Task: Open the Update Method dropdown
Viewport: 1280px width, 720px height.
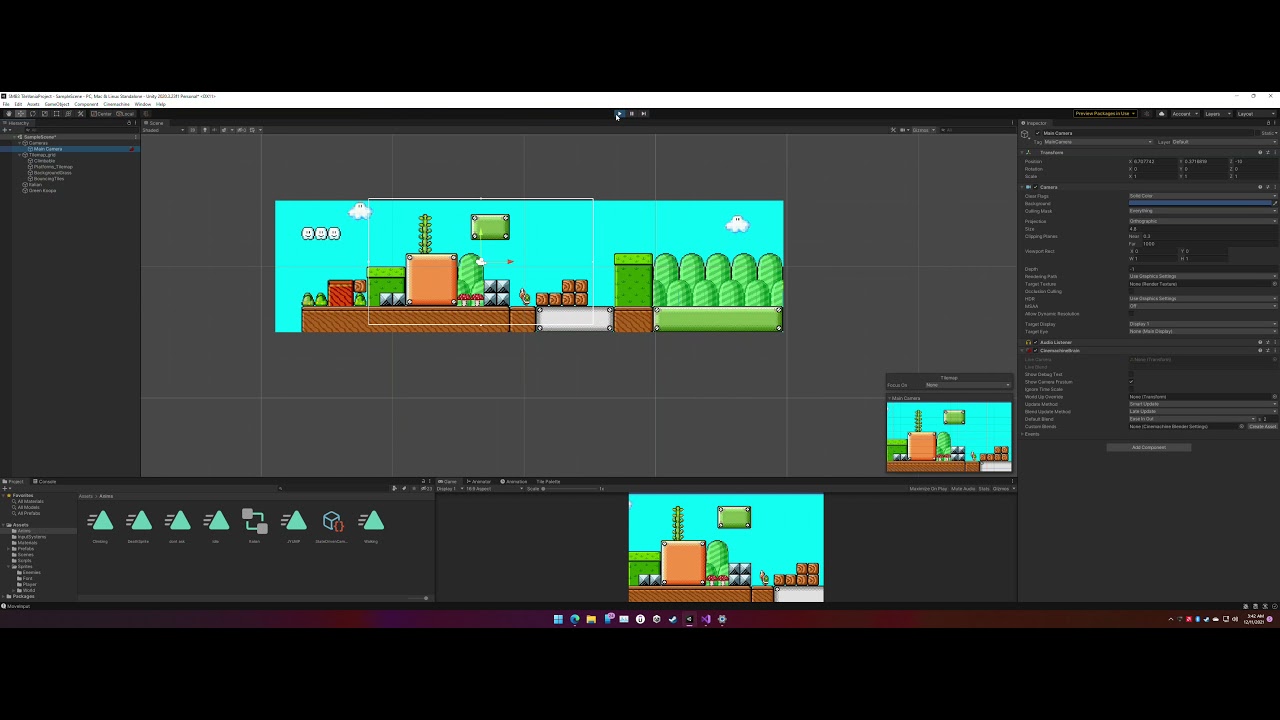Action: tap(1203, 404)
